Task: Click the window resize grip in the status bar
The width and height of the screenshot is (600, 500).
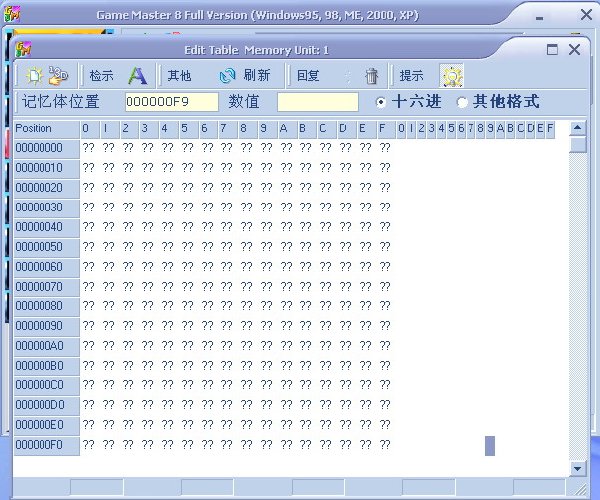Action: [580, 489]
